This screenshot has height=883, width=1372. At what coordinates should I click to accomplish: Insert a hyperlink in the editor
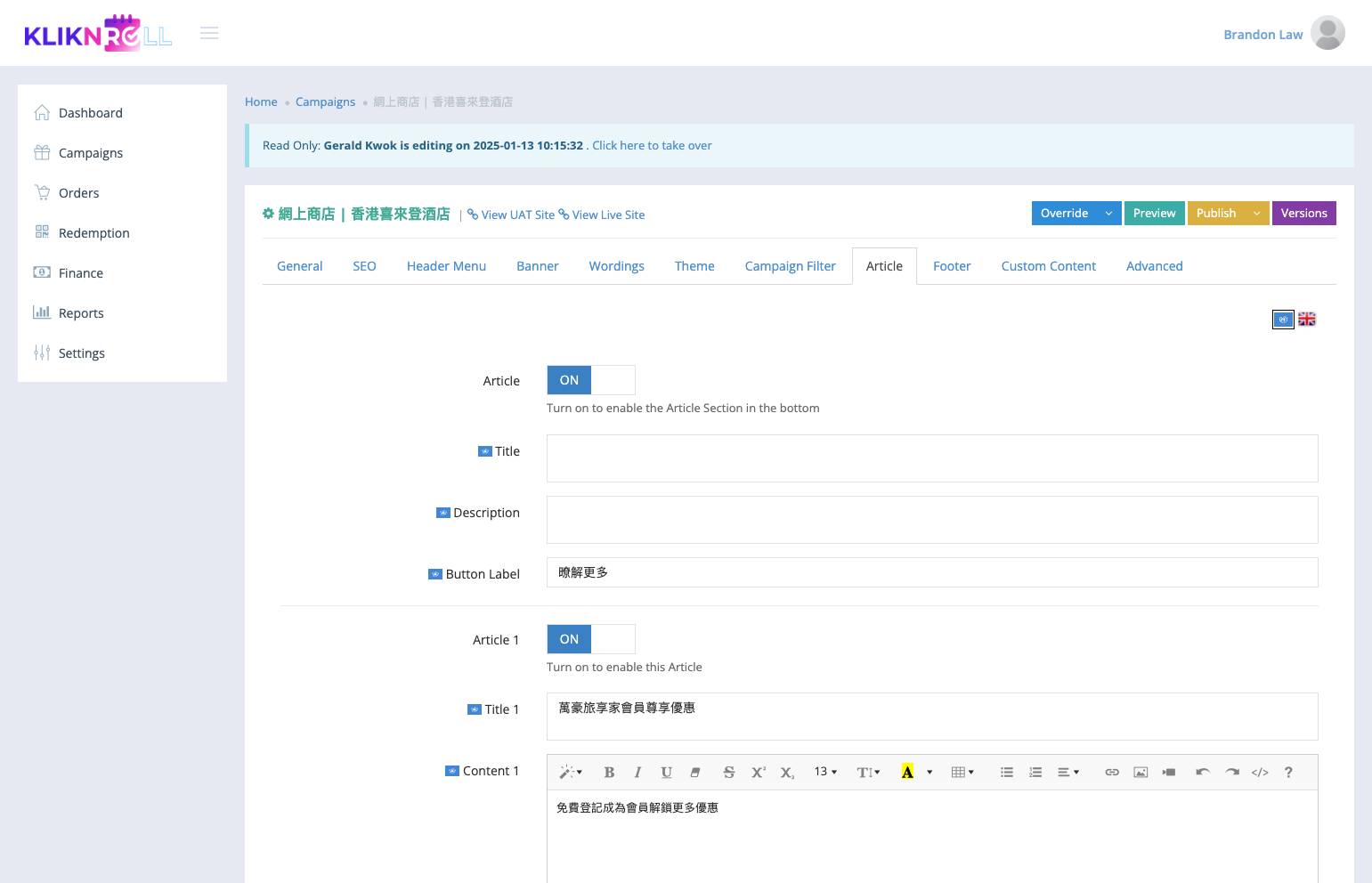[x=1112, y=773]
